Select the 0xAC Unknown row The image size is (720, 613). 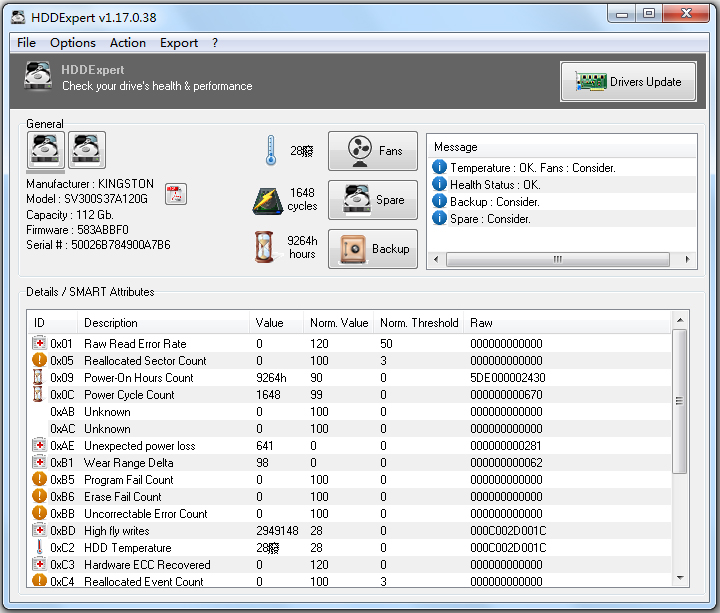pos(349,428)
